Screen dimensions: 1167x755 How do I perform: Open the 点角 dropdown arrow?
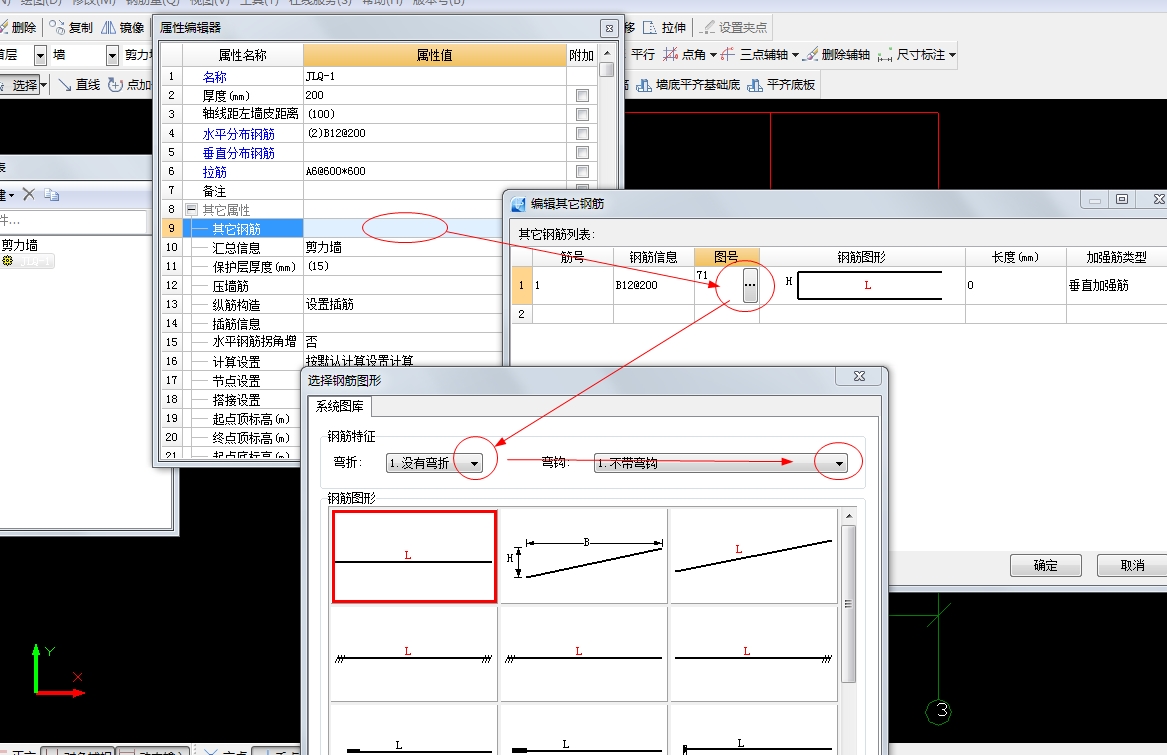point(714,54)
